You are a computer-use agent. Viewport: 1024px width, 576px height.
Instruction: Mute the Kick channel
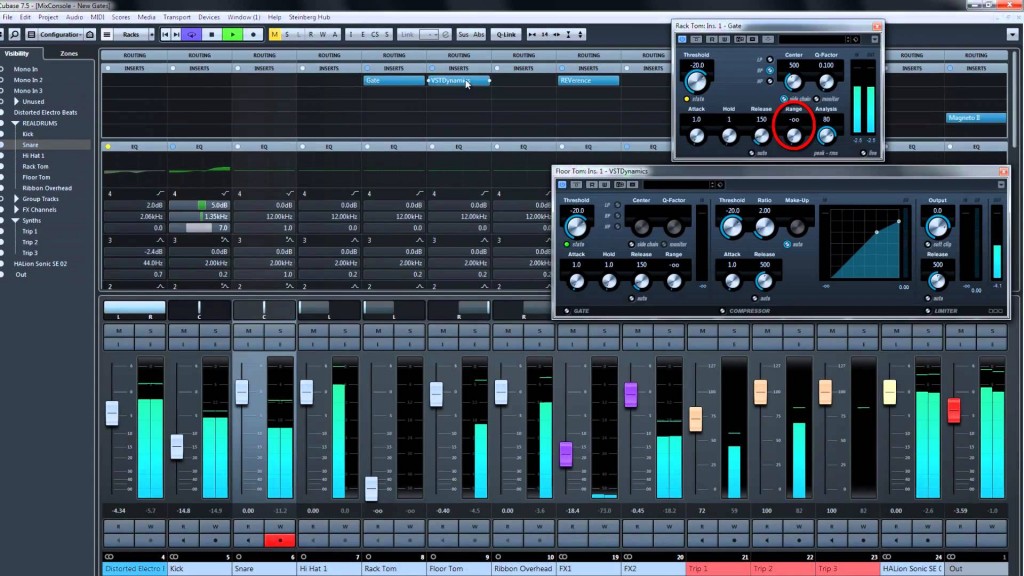click(x=184, y=331)
